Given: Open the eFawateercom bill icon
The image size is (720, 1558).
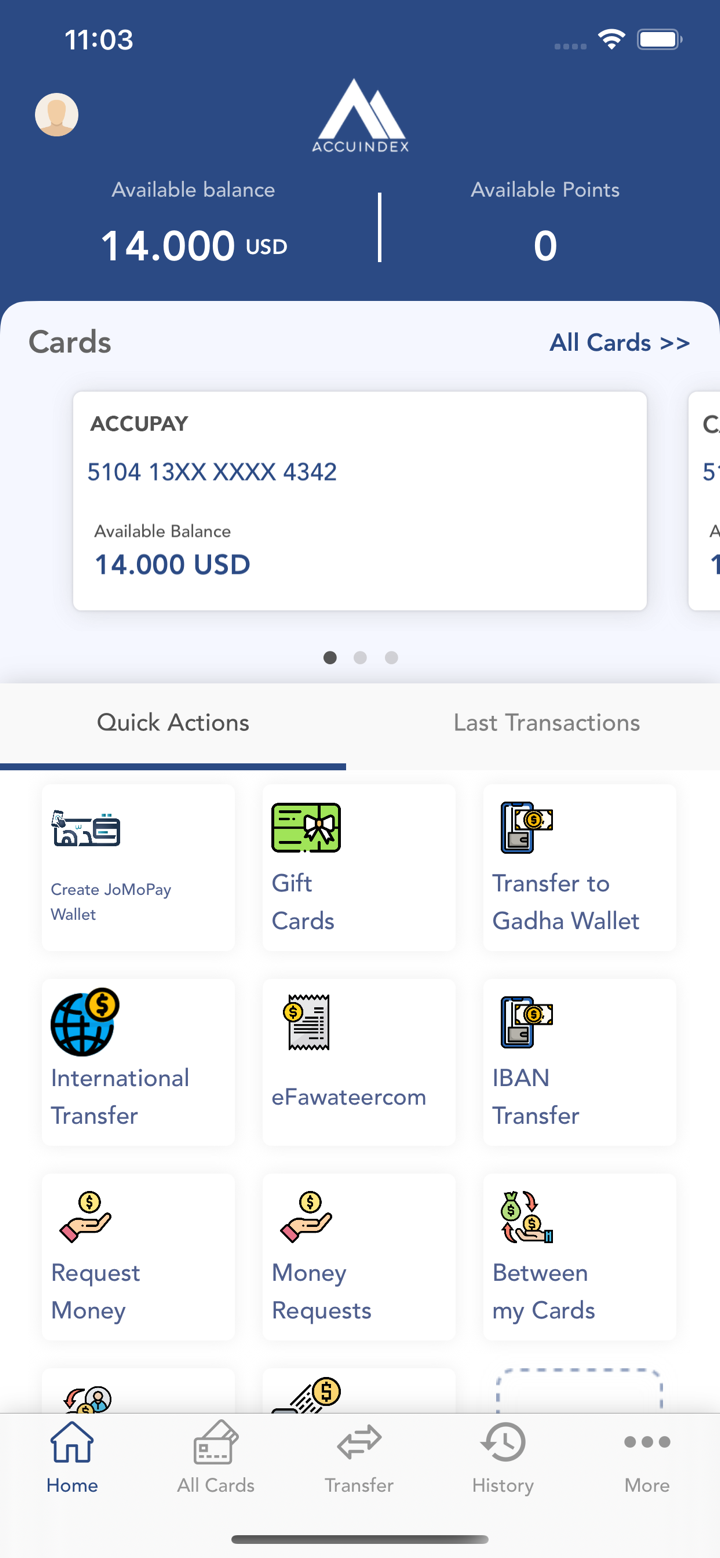Looking at the screenshot, I should coord(307,1022).
